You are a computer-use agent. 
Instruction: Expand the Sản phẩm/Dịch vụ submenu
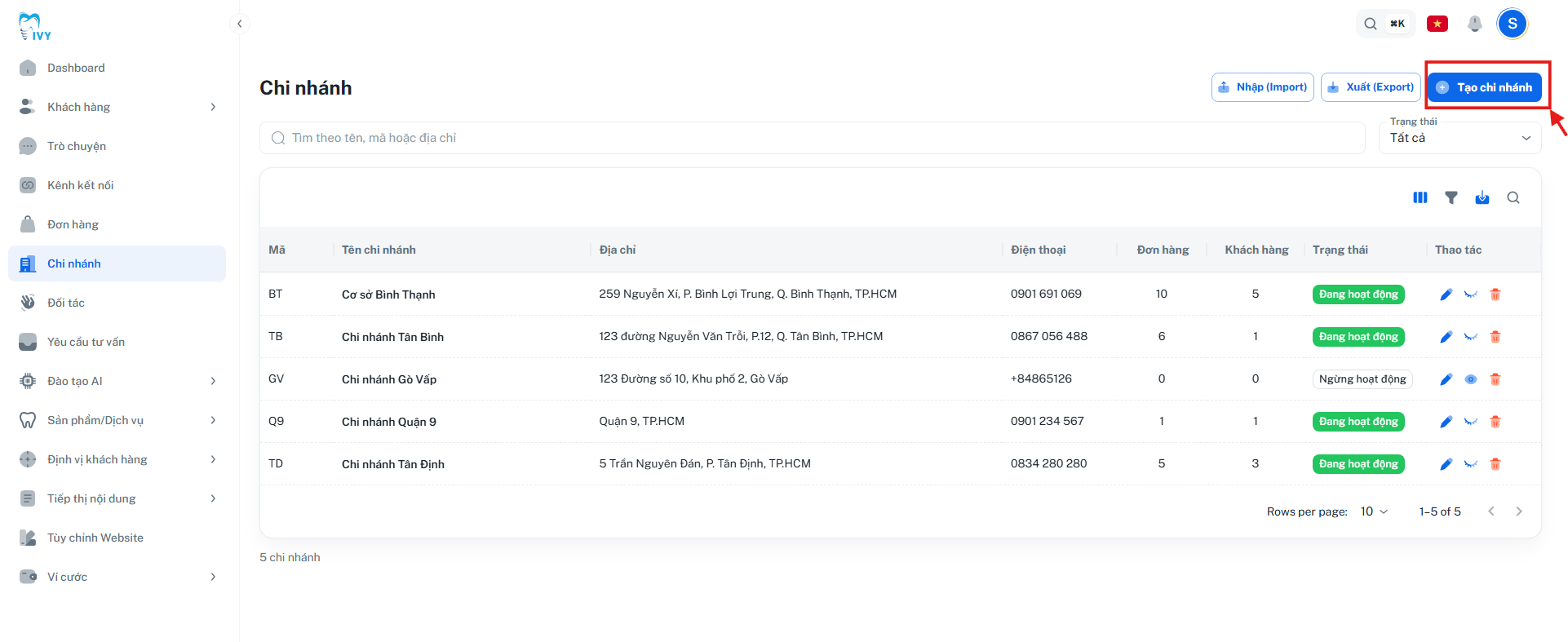point(213,420)
